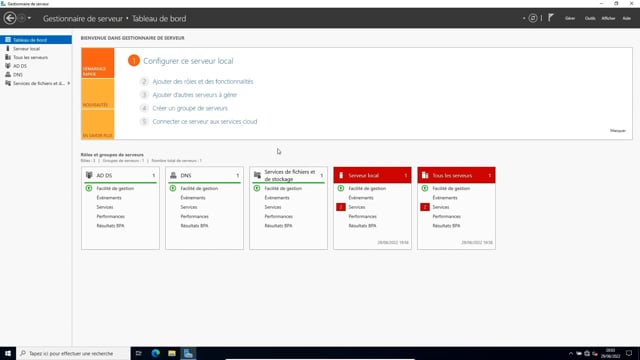
Task: Click Services de fichiers manageability status icon
Action: [x=257, y=188]
